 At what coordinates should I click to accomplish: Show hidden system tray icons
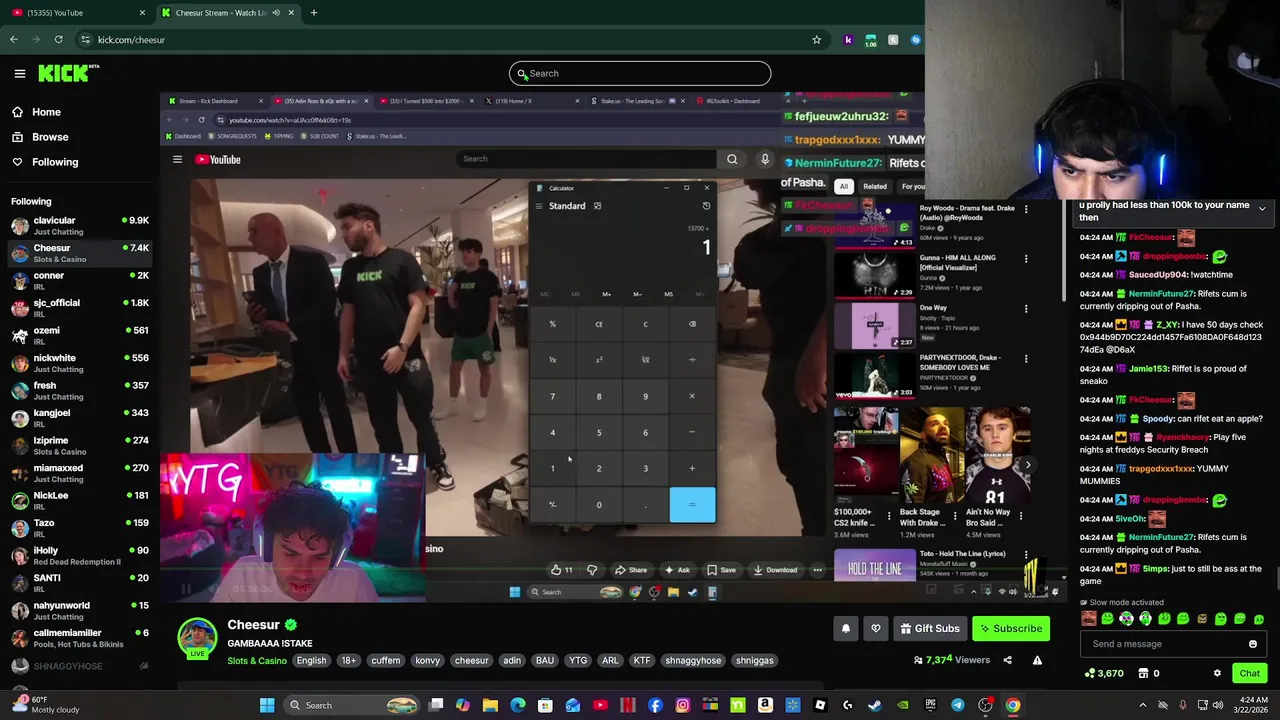pyautogui.click(x=1143, y=705)
